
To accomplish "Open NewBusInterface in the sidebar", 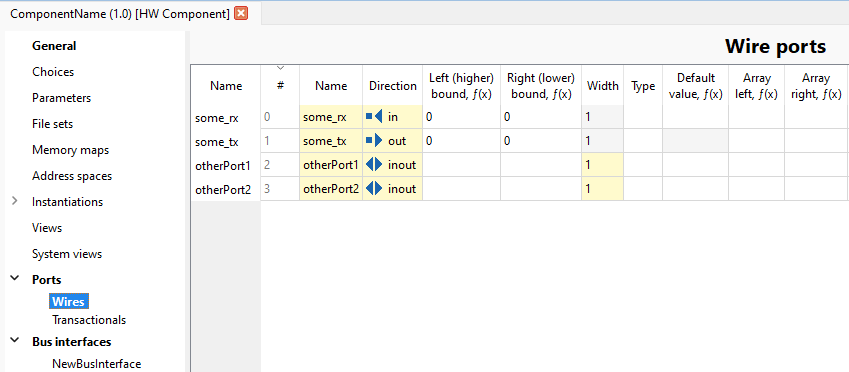I will [96, 363].
